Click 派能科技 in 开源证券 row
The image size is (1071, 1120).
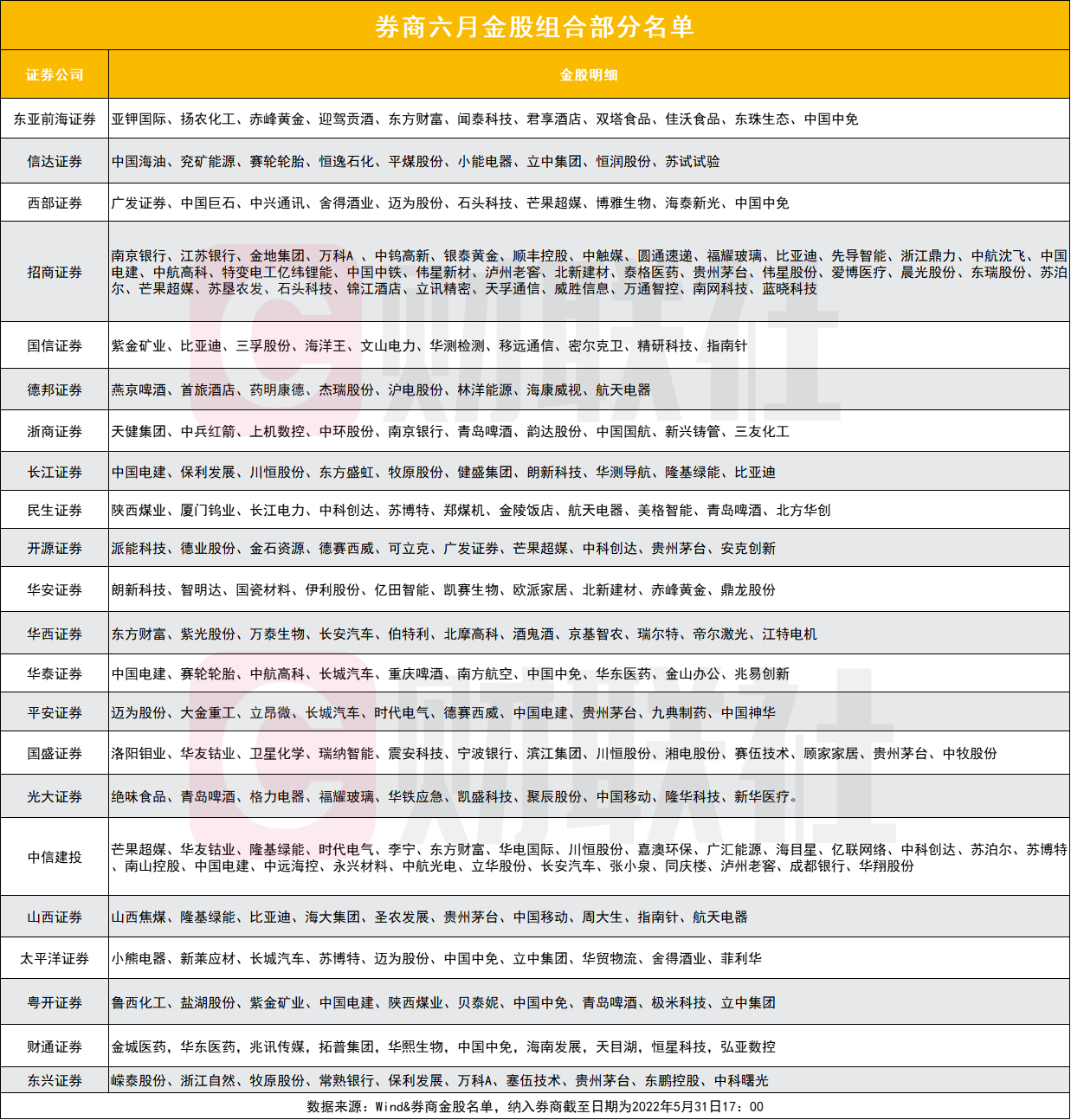[139, 549]
